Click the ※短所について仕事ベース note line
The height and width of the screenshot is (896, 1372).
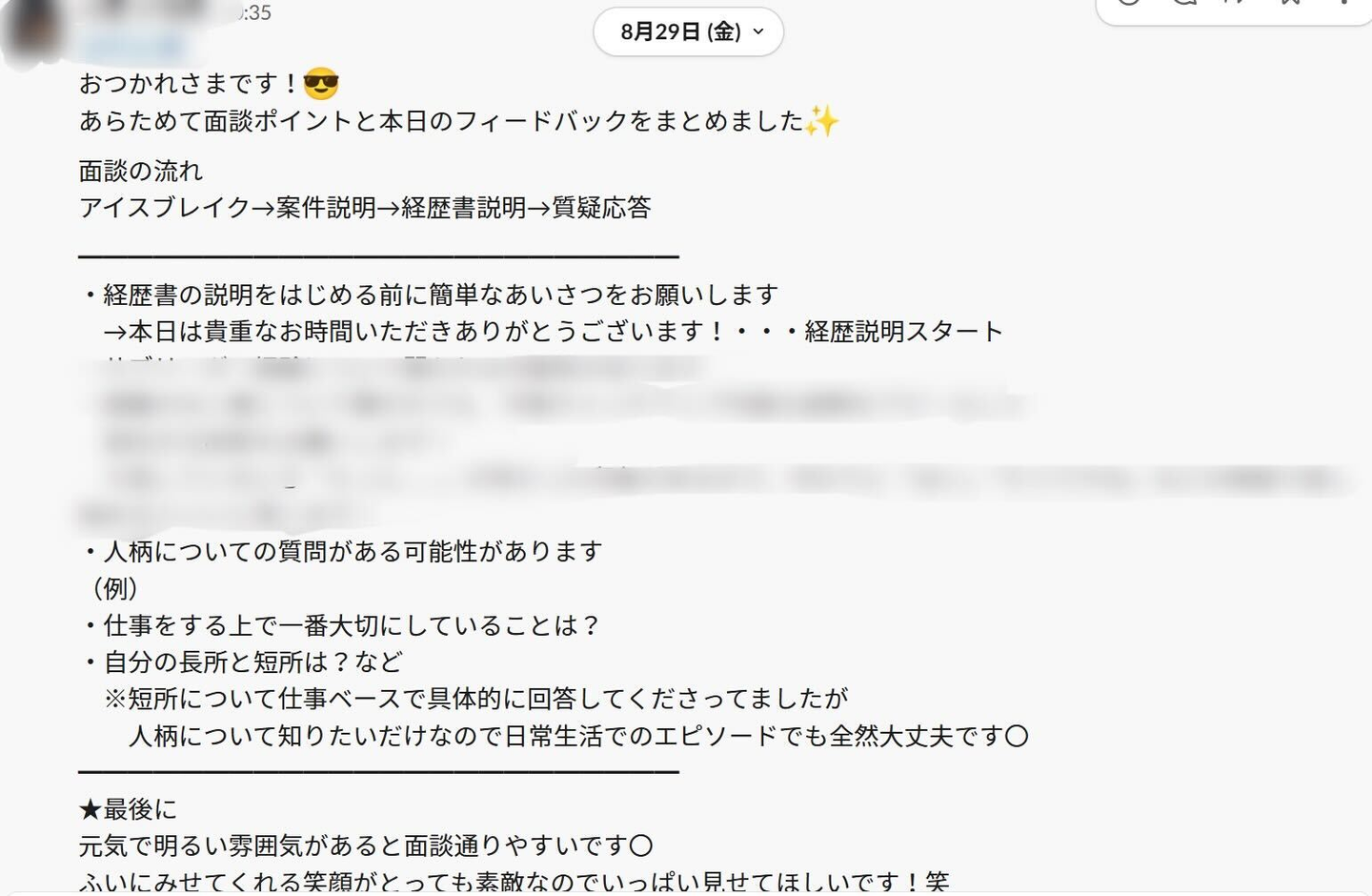point(476,700)
